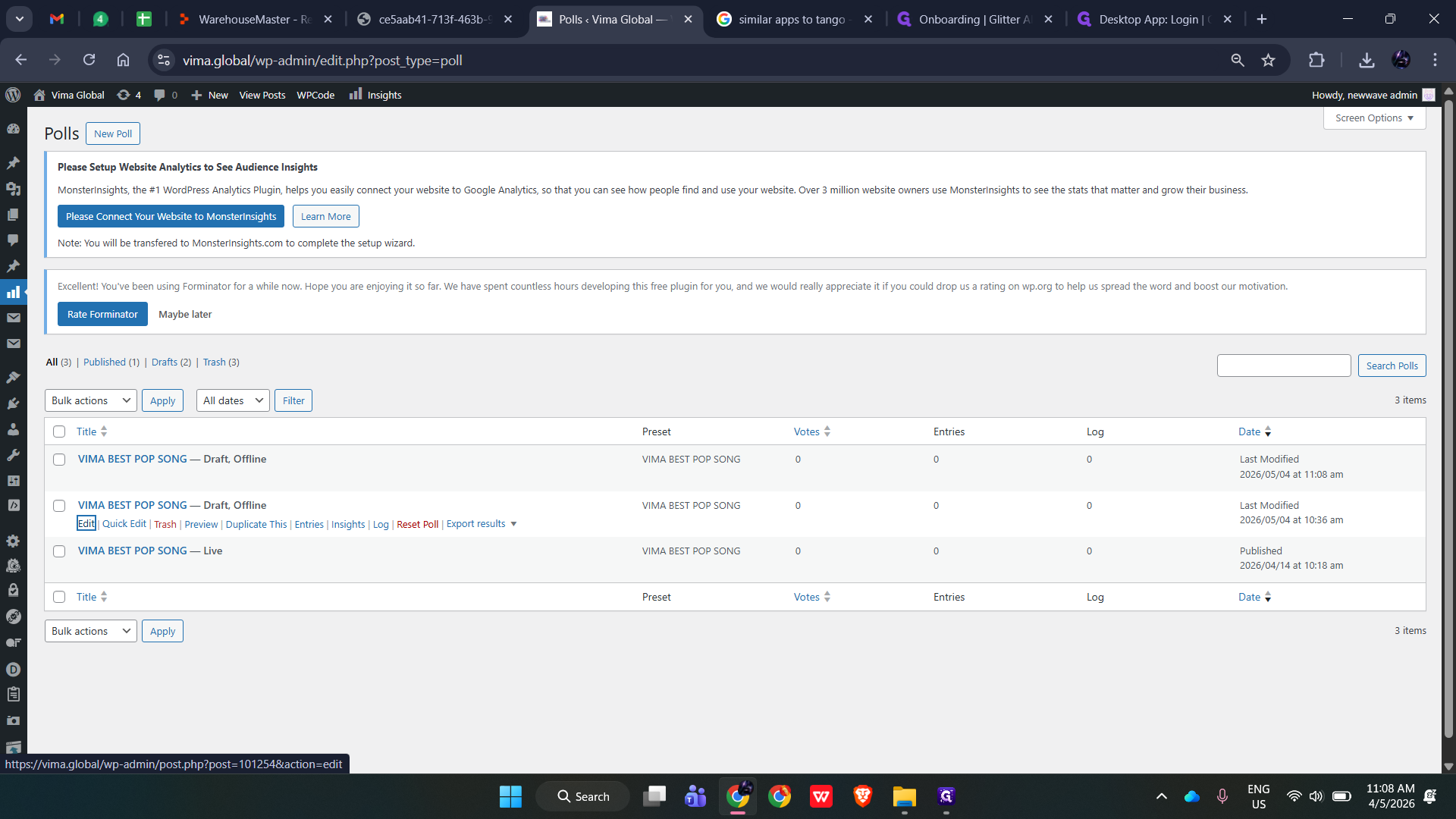Viewport: 1456px width, 819px height.
Task: Show the Drafts (2) poll filter
Action: [171, 362]
